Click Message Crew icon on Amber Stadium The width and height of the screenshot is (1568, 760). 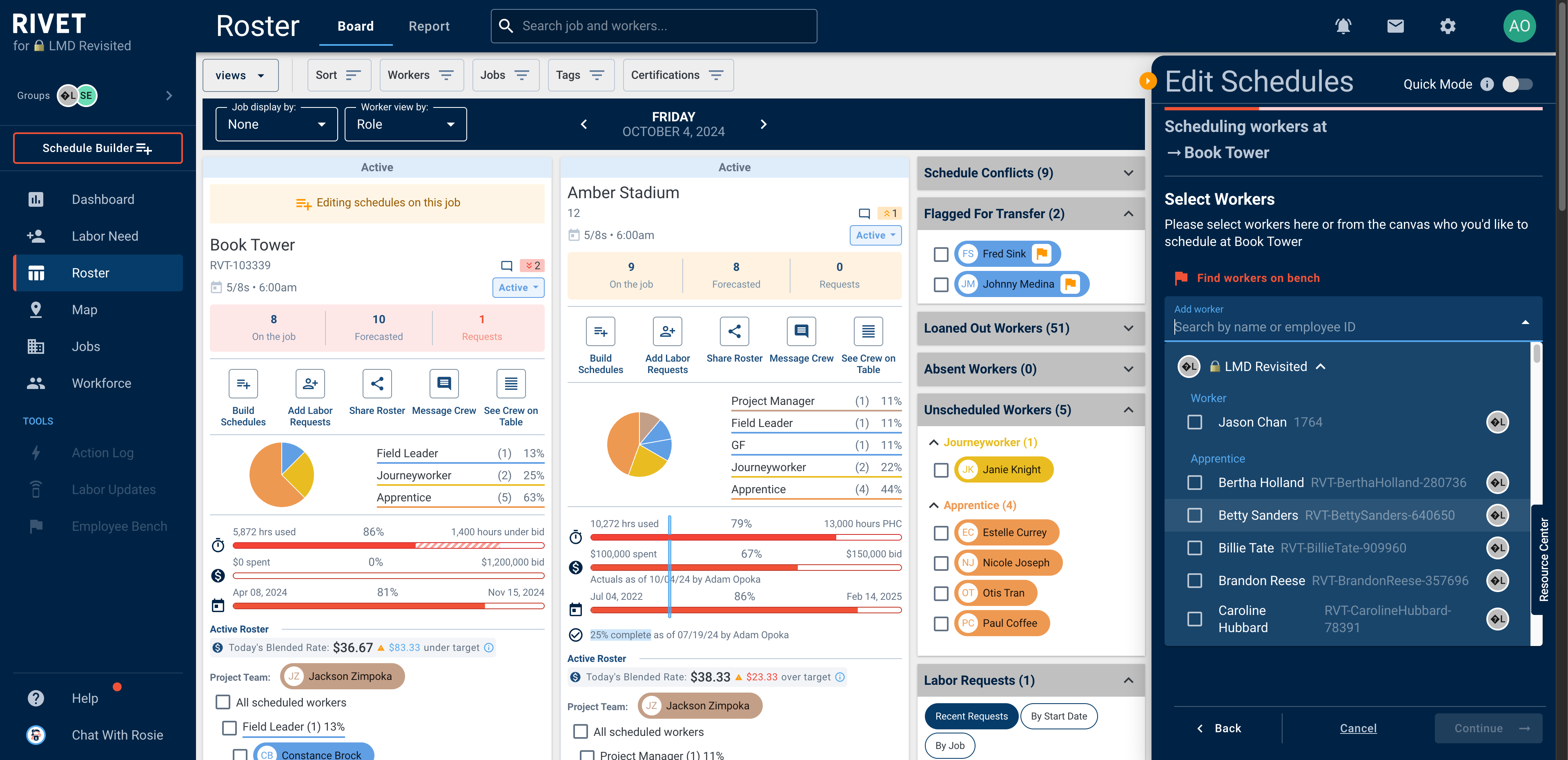coord(801,331)
